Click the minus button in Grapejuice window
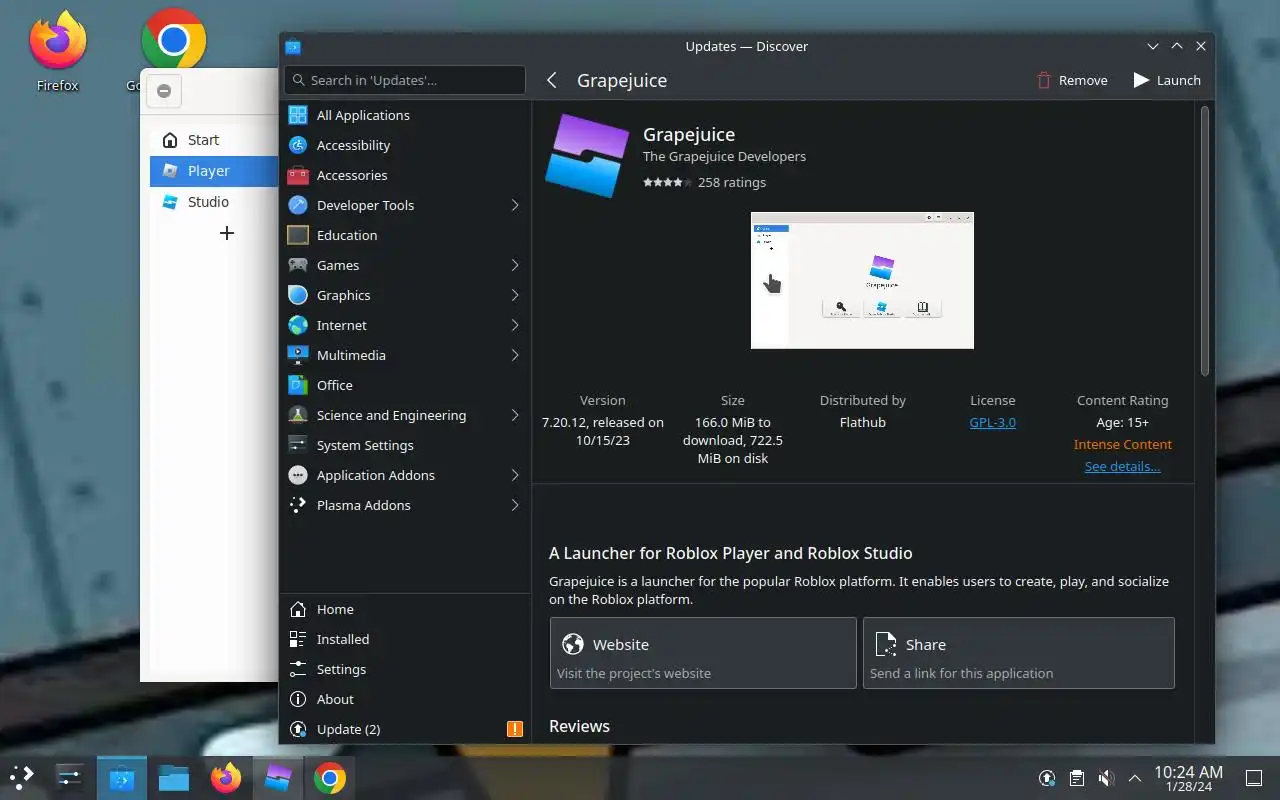Viewport: 1280px width, 800px height. click(x=164, y=91)
